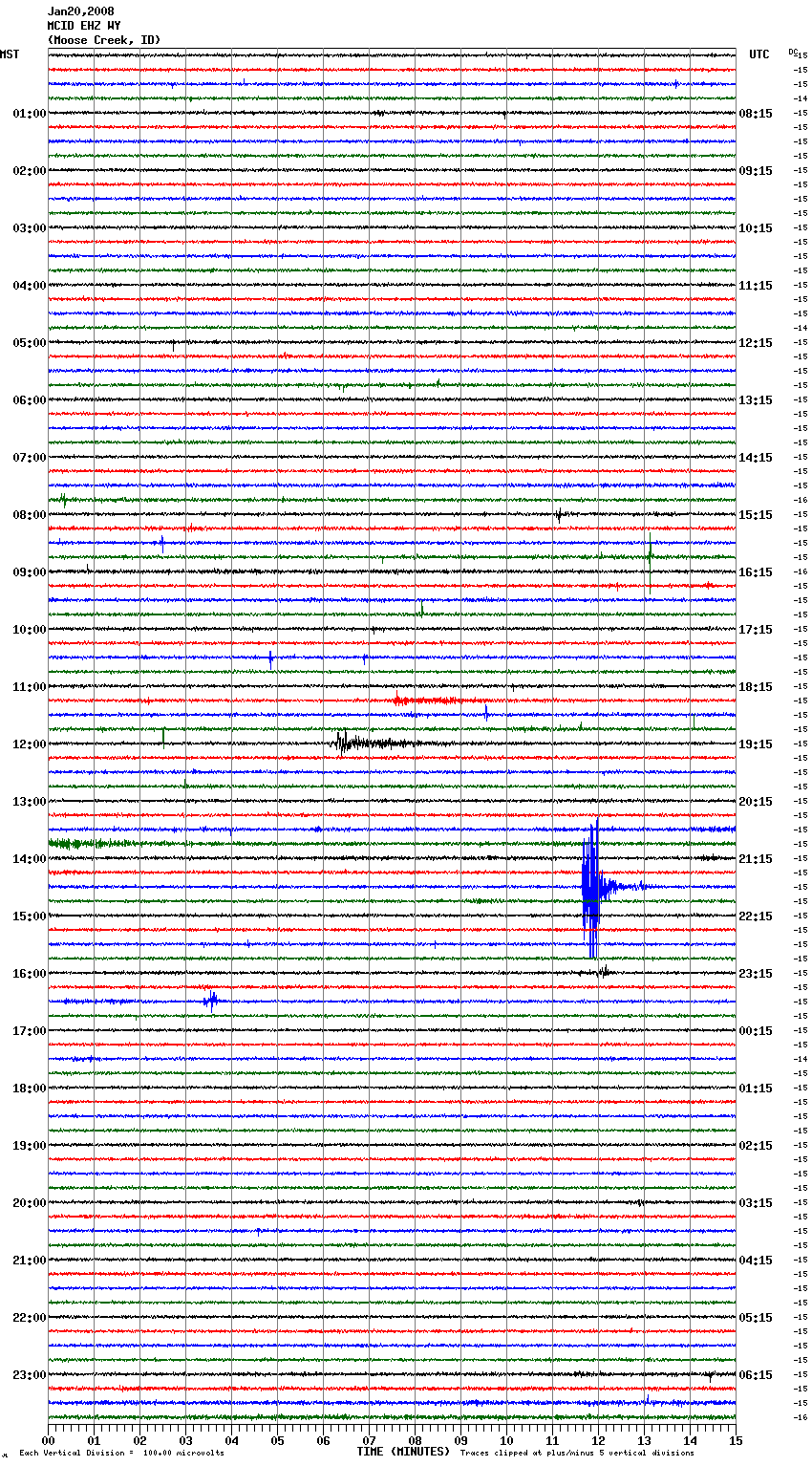Click the 10:15 UTC time label
The image size is (812, 1466).
(756, 228)
